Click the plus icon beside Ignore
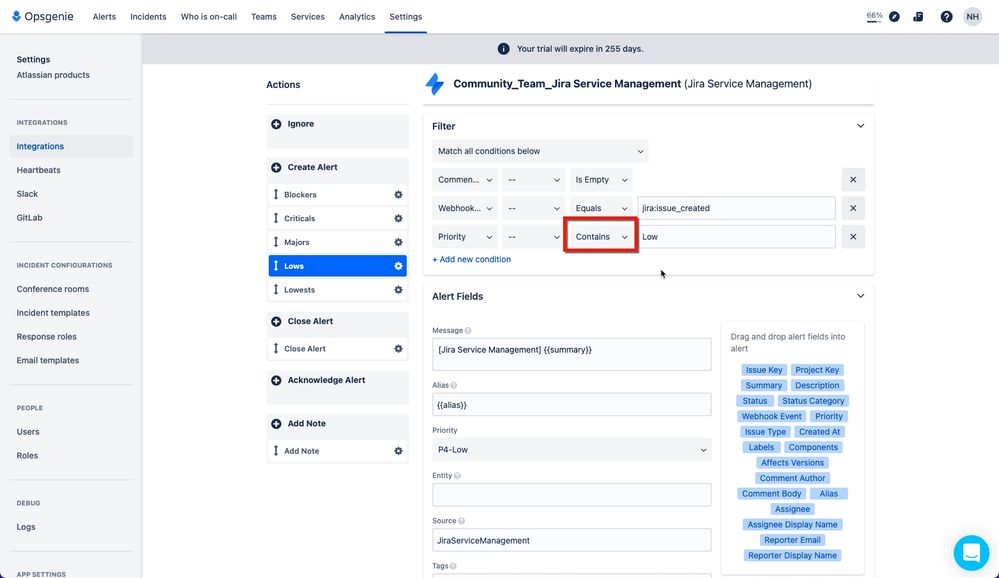999x578 pixels. tap(276, 124)
